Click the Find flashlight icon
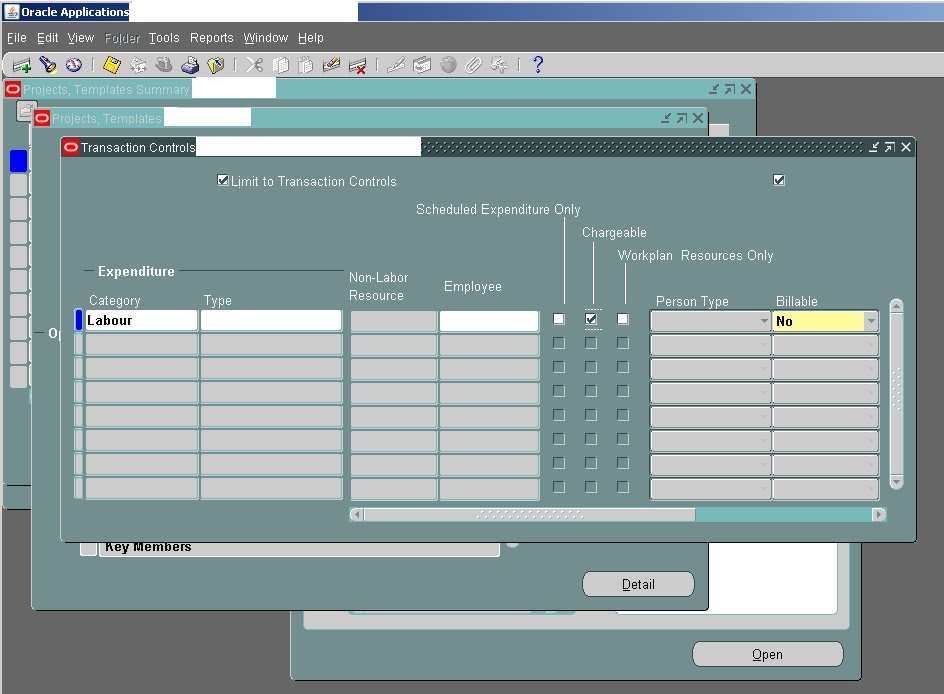Image resolution: width=944 pixels, height=694 pixels. [x=48, y=65]
